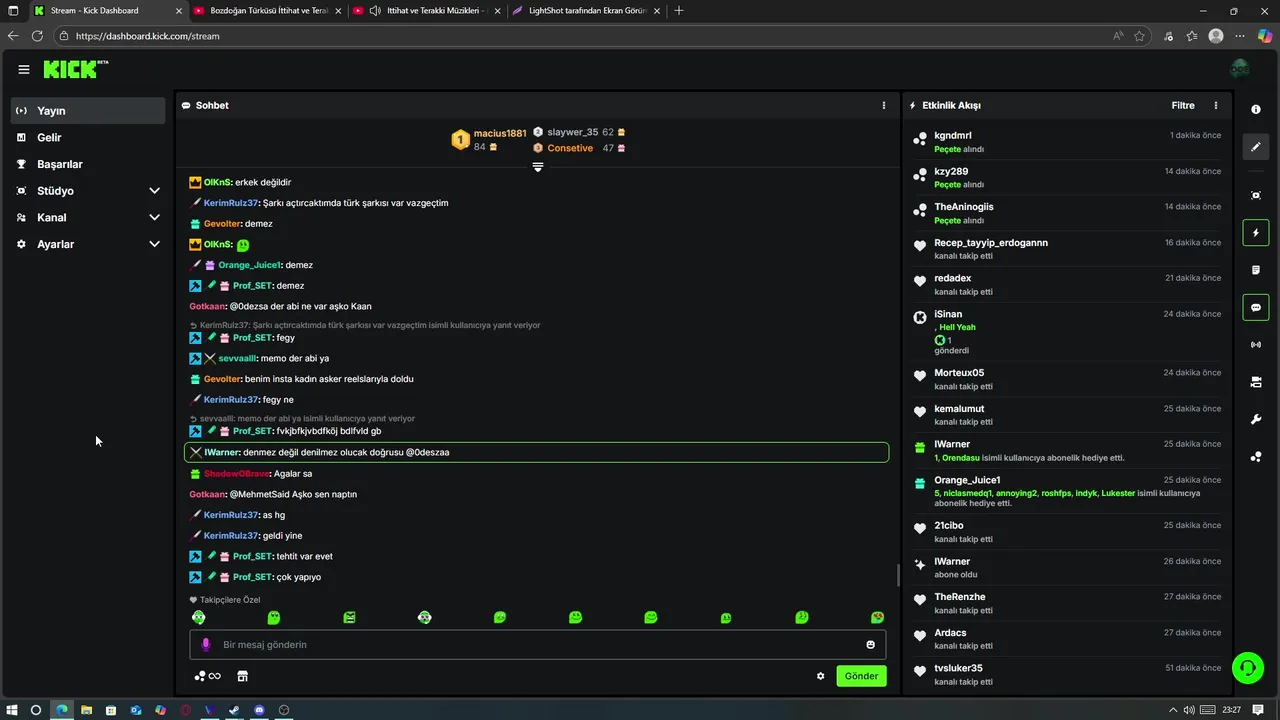1280x720 pixels.
Task: Click the channel points infinity icon
Action: point(208,676)
